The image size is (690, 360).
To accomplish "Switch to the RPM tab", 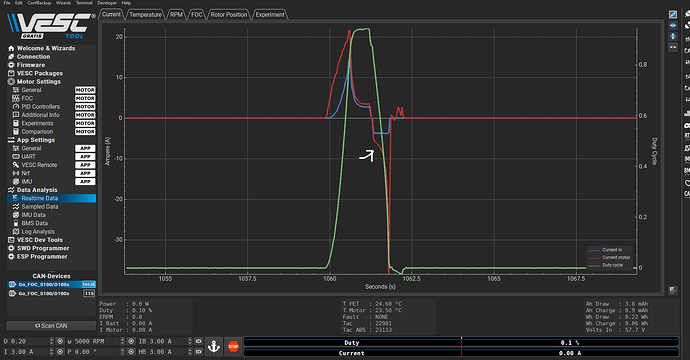I will pyautogui.click(x=176, y=15).
